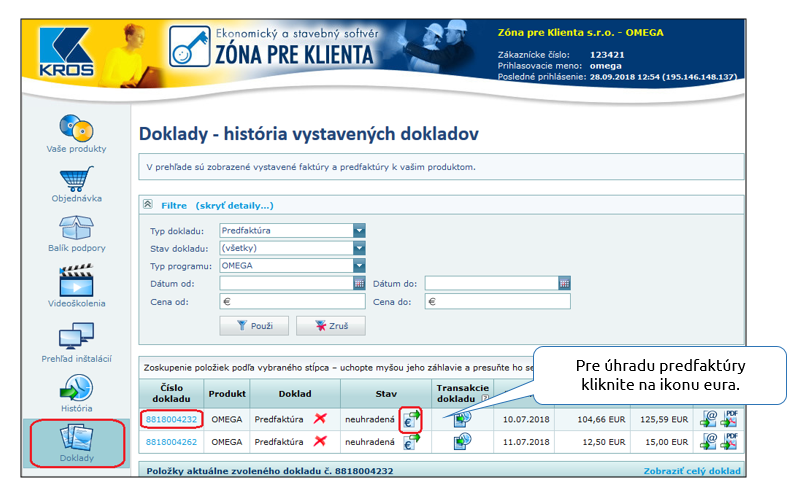Open the Typ dokladu dropdown

pos(359,231)
